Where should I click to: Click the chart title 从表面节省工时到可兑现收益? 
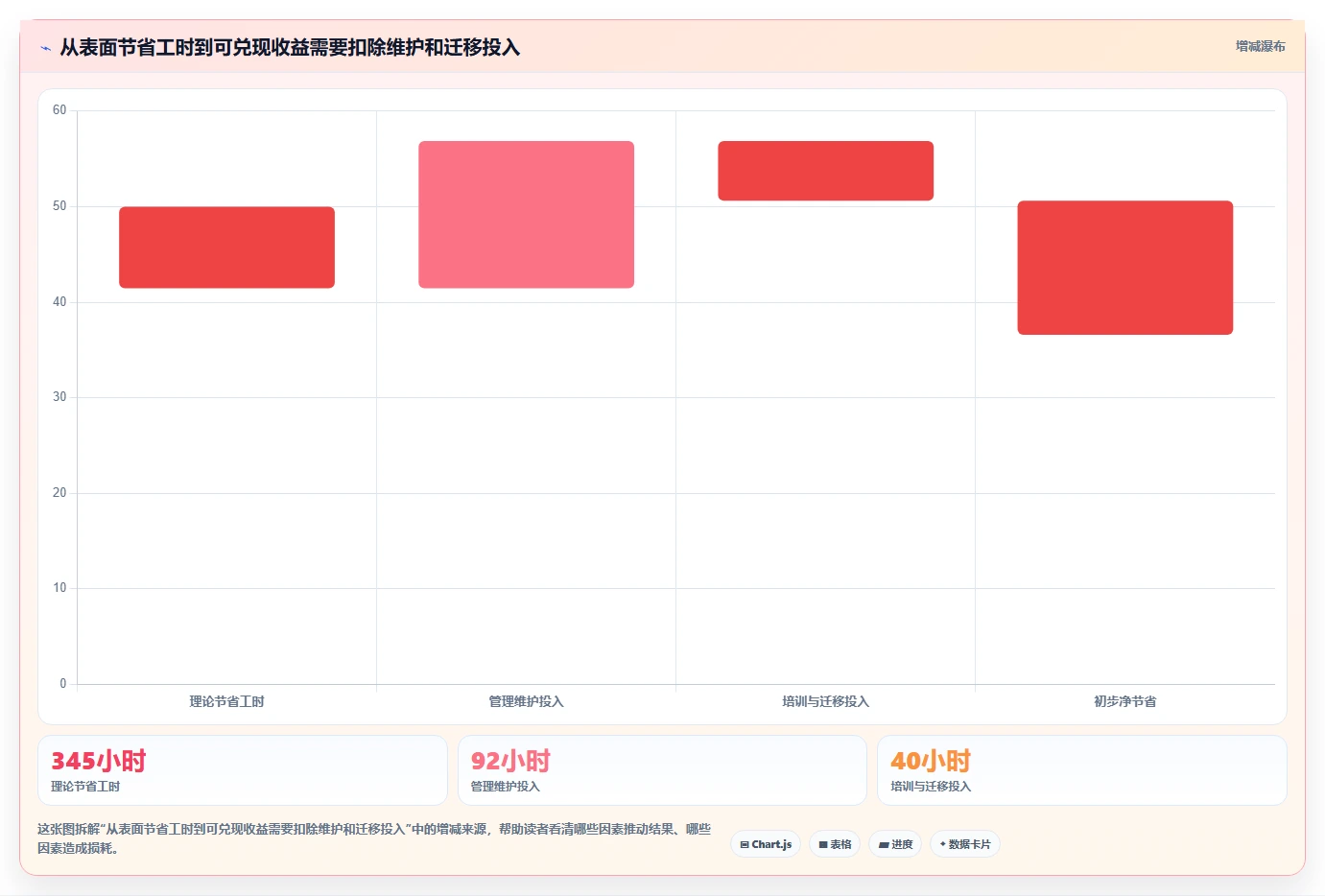(x=290, y=47)
